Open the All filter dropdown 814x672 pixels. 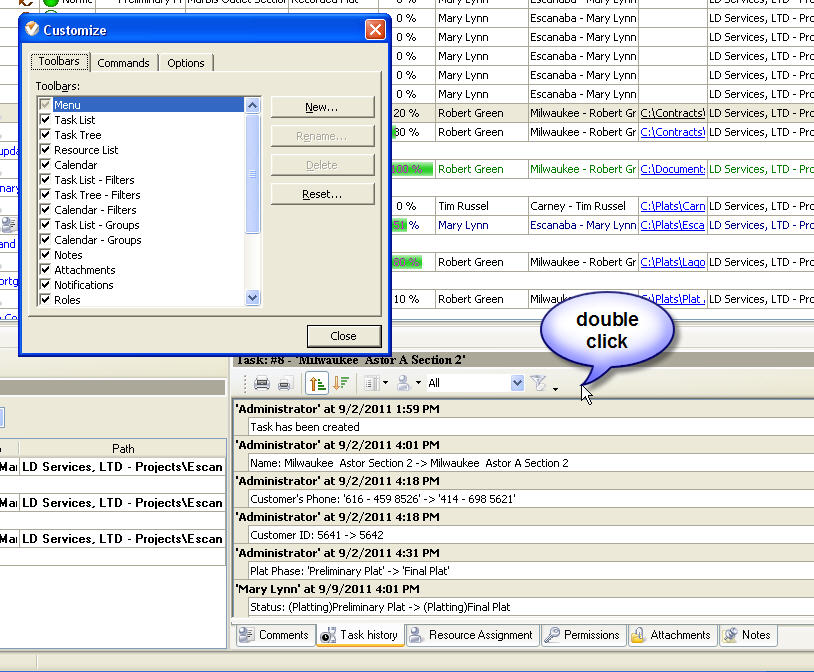click(517, 383)
